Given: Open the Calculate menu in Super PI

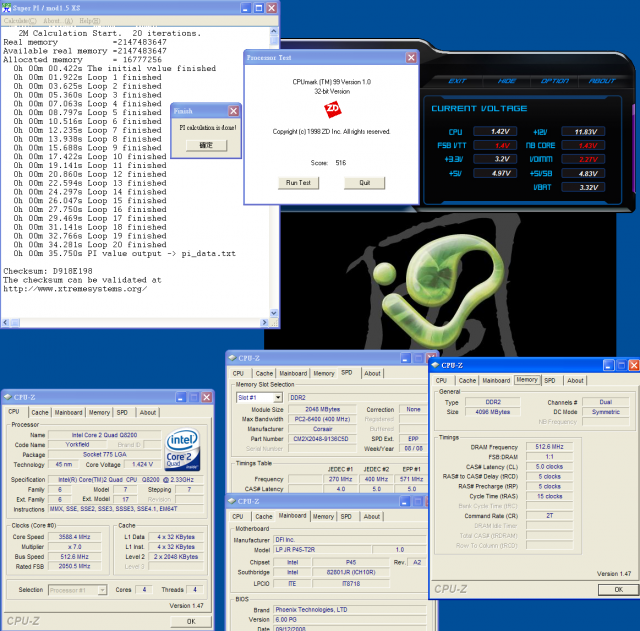Looking at the screenshot, I should pos(20,20).
